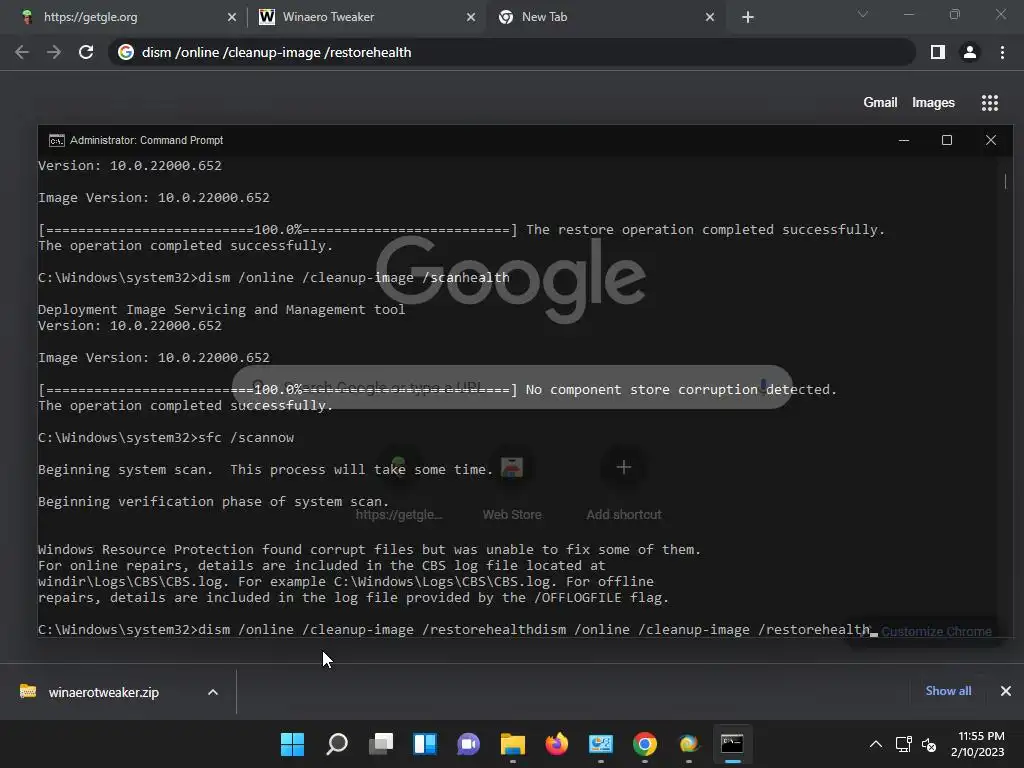
Task: Click 'The restore operation completed successfully' text
Action: [705, 230]
